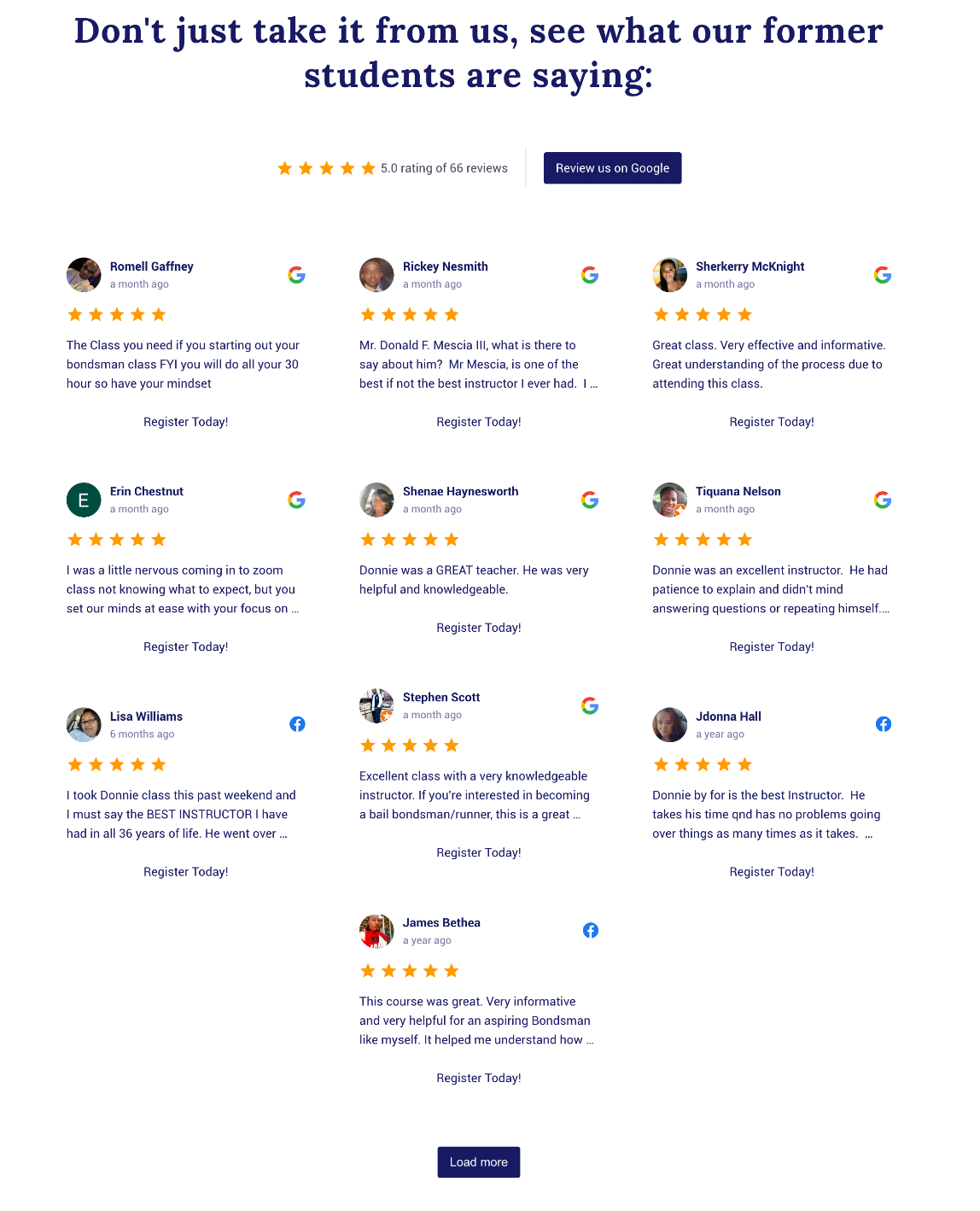Select the Google icon on Sherkerry McKnight's review
980x1211 pixels.
[x=883, y=275]
